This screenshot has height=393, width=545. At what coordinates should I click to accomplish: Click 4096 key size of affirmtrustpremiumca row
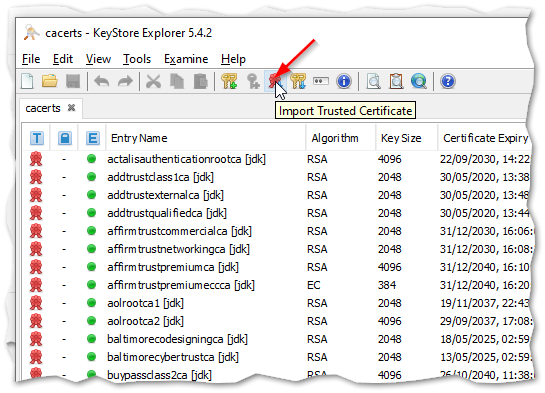click(390, 267)
